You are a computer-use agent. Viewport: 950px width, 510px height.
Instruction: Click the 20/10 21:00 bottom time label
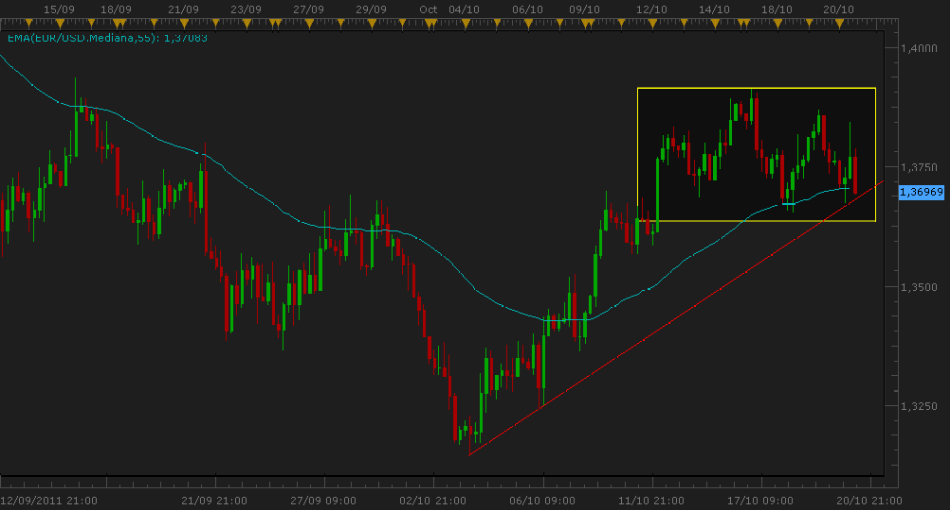pyautogui.click(x=868, y=500)
